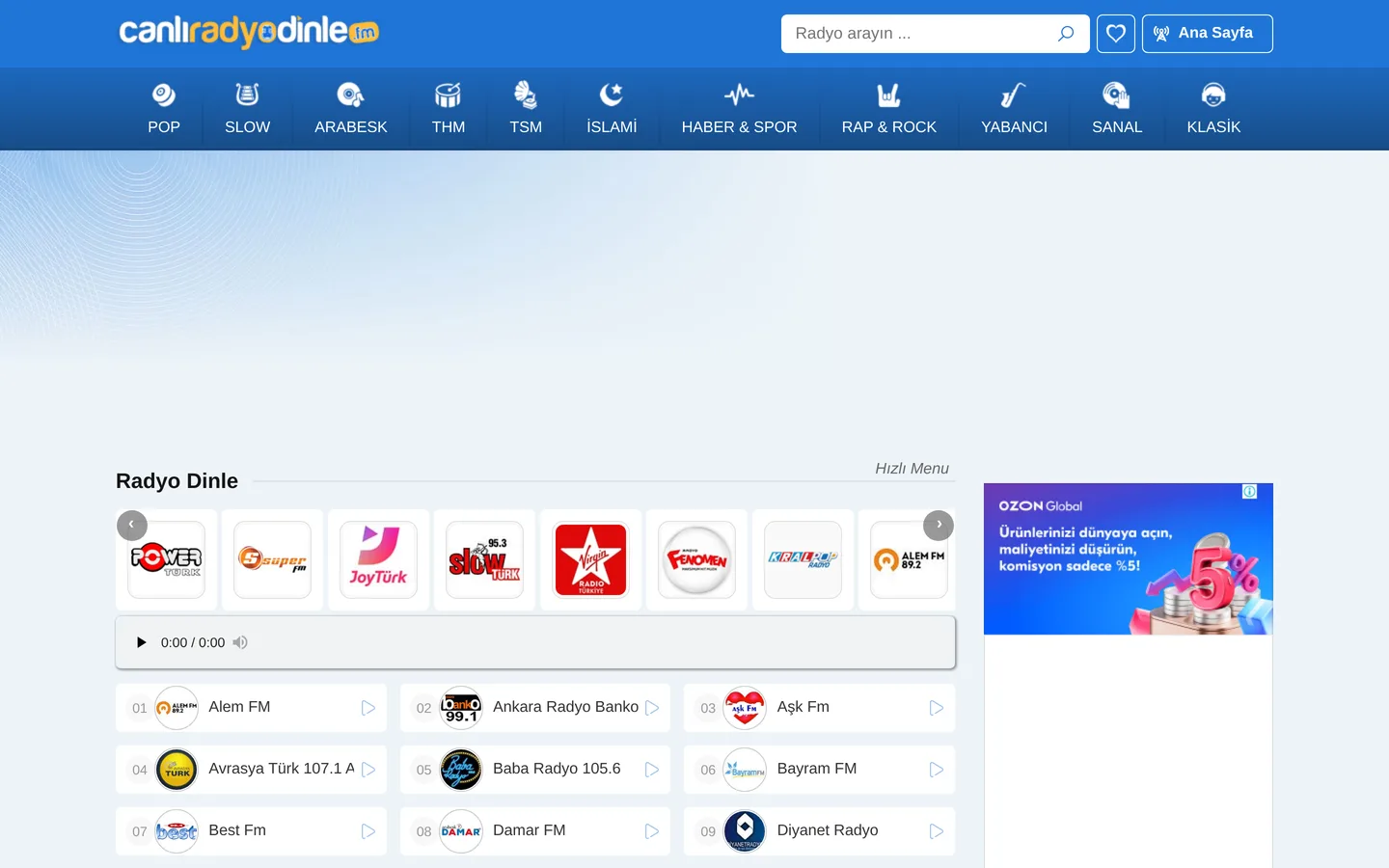
Task: Open the HABER & SPOR pulse icon
Action: click(x=739, y=95)
